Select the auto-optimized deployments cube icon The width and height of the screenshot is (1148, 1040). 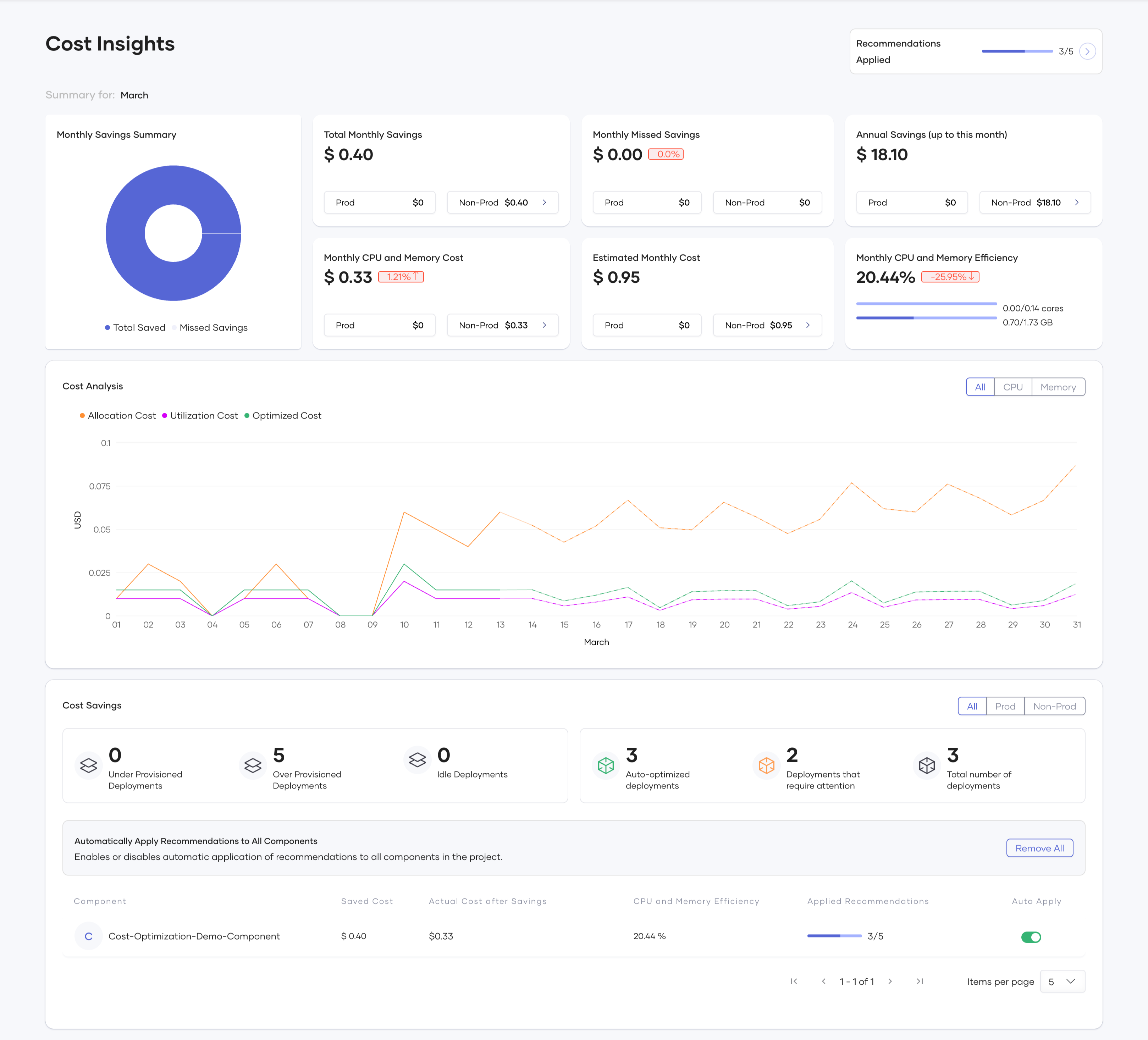[606, 765]
